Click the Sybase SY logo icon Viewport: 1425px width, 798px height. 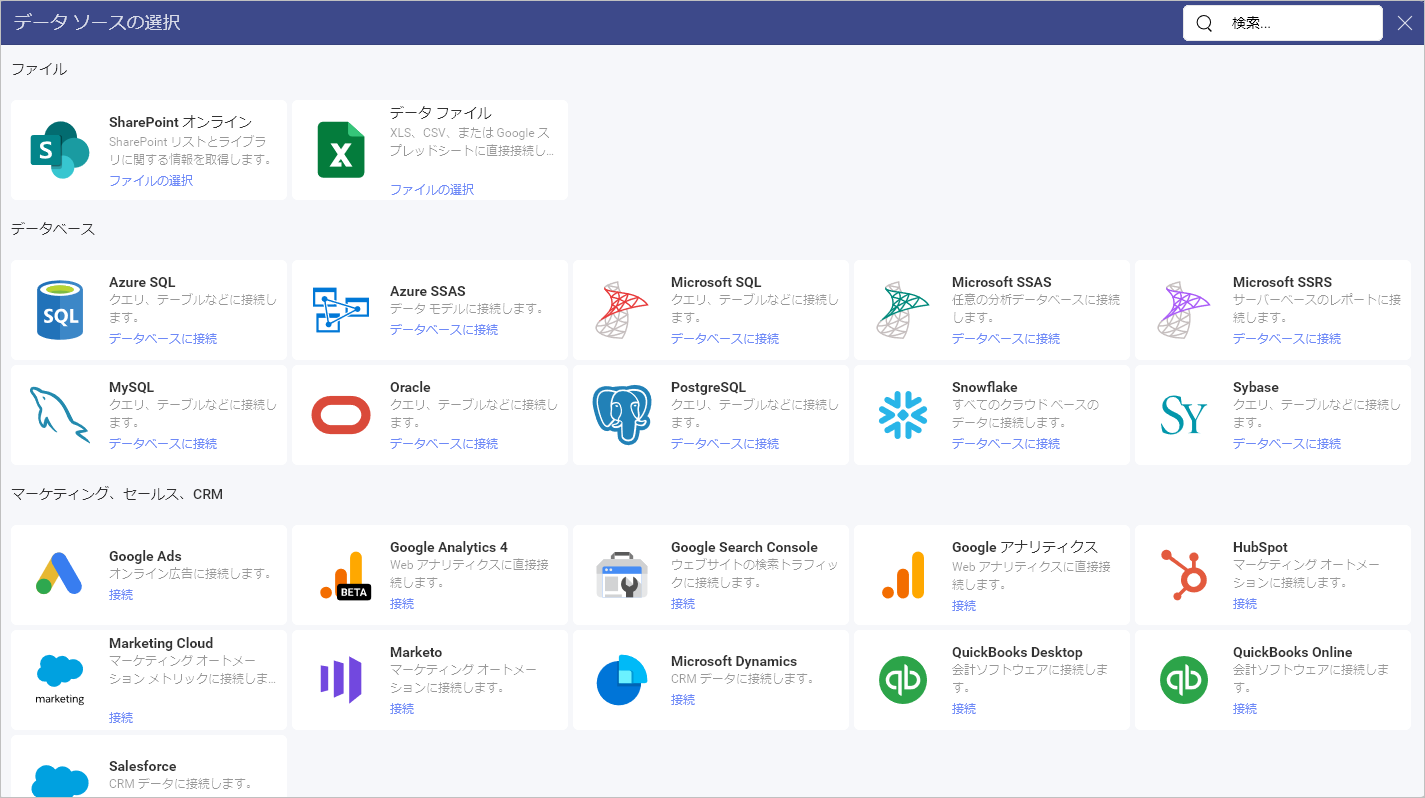point(1184,415)
